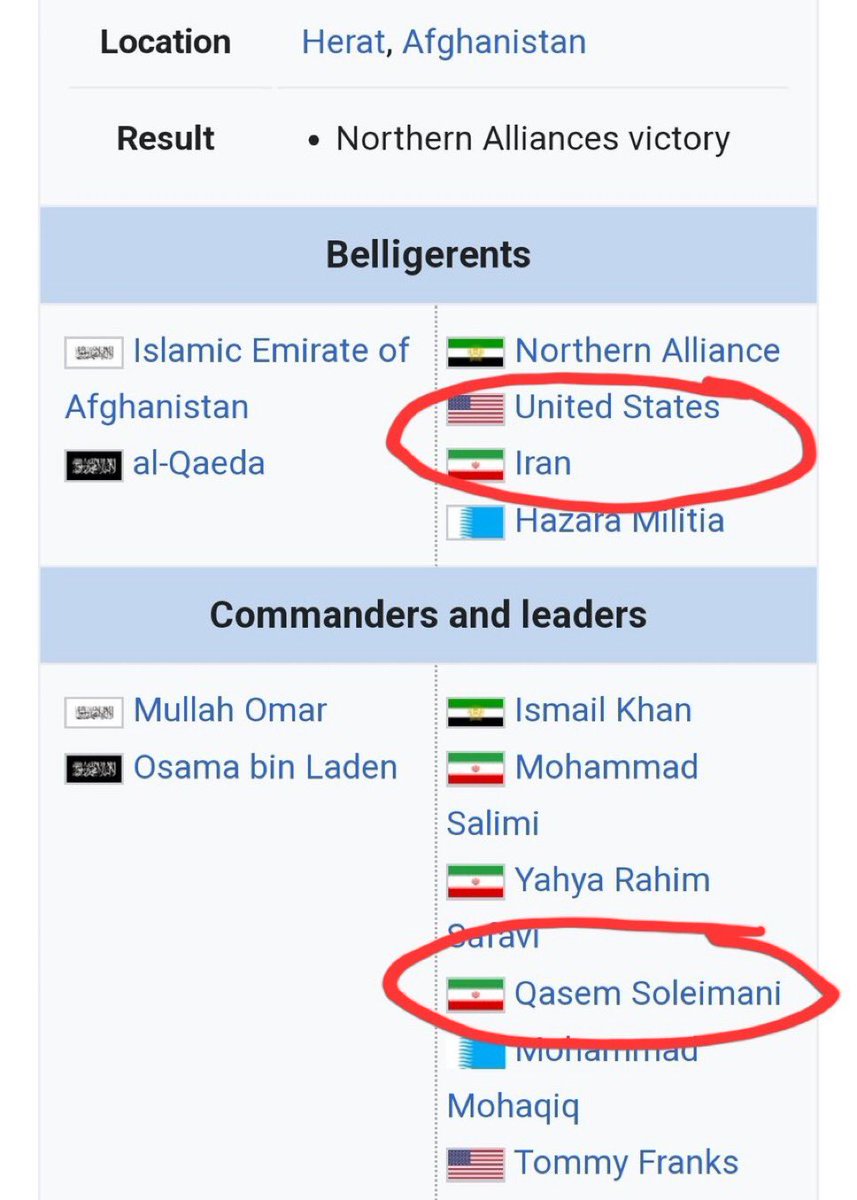857x1200 pixels.
Task: Open the Iran belligerent link
Action: pos(543,464)
